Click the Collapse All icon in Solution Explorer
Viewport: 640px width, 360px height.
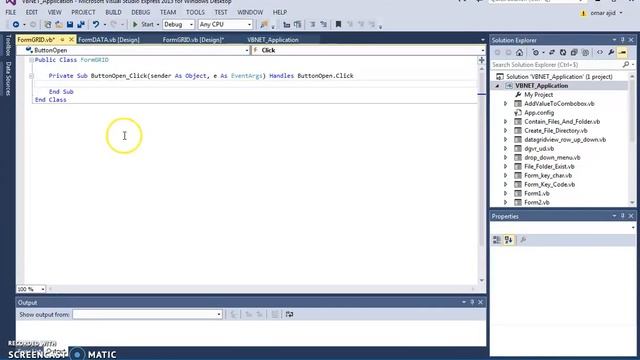[574, 52]
